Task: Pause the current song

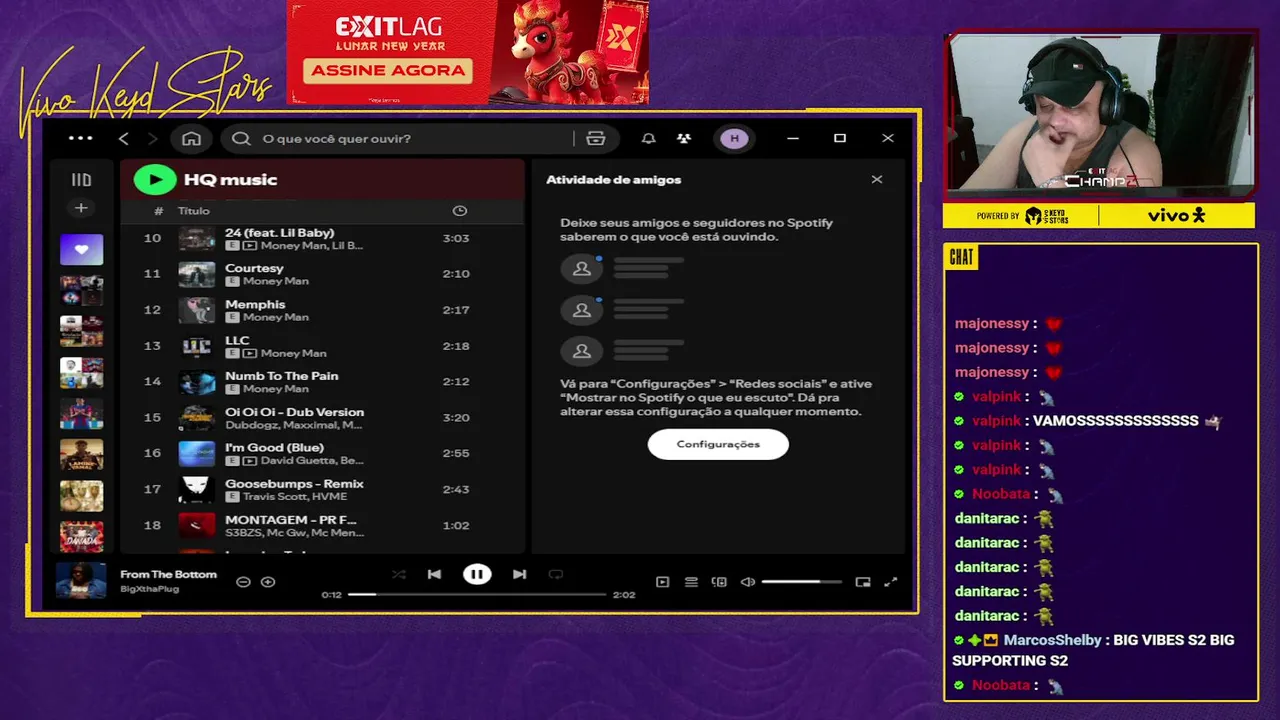Action: [x=477, y=574]
